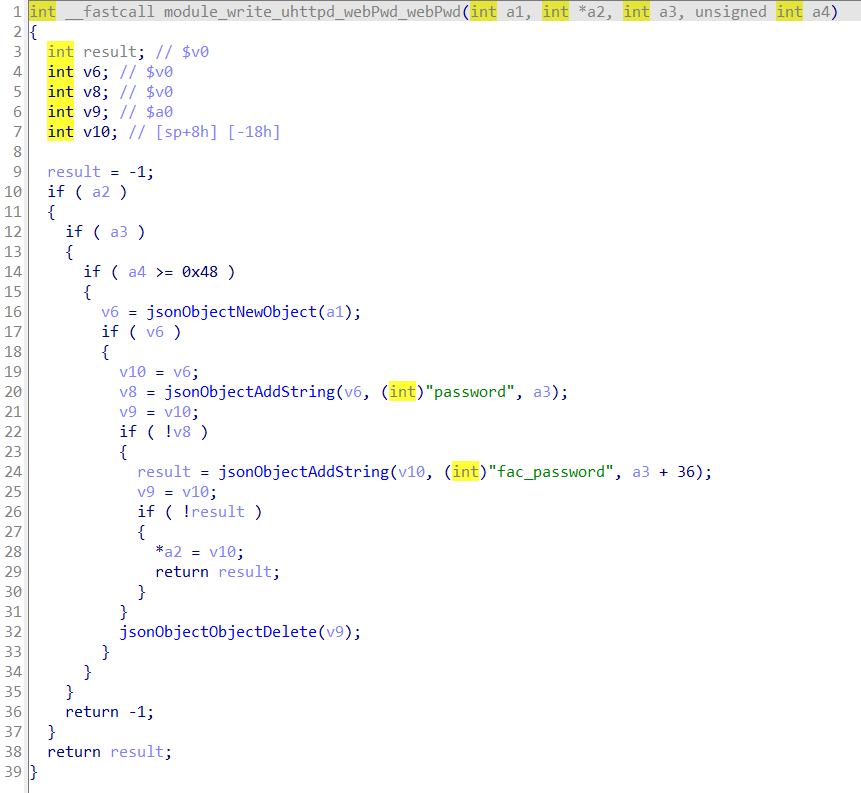Click line number 32 in the gutter
The width and height of the screenshot is (861, 793).
coord(13,632)
